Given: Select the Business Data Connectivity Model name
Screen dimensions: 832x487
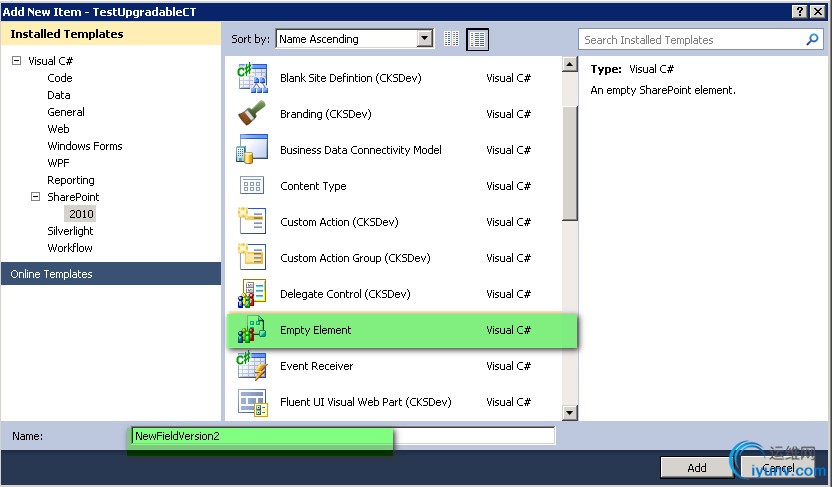Looking at the screenshot, I should [x=361, y=150].
